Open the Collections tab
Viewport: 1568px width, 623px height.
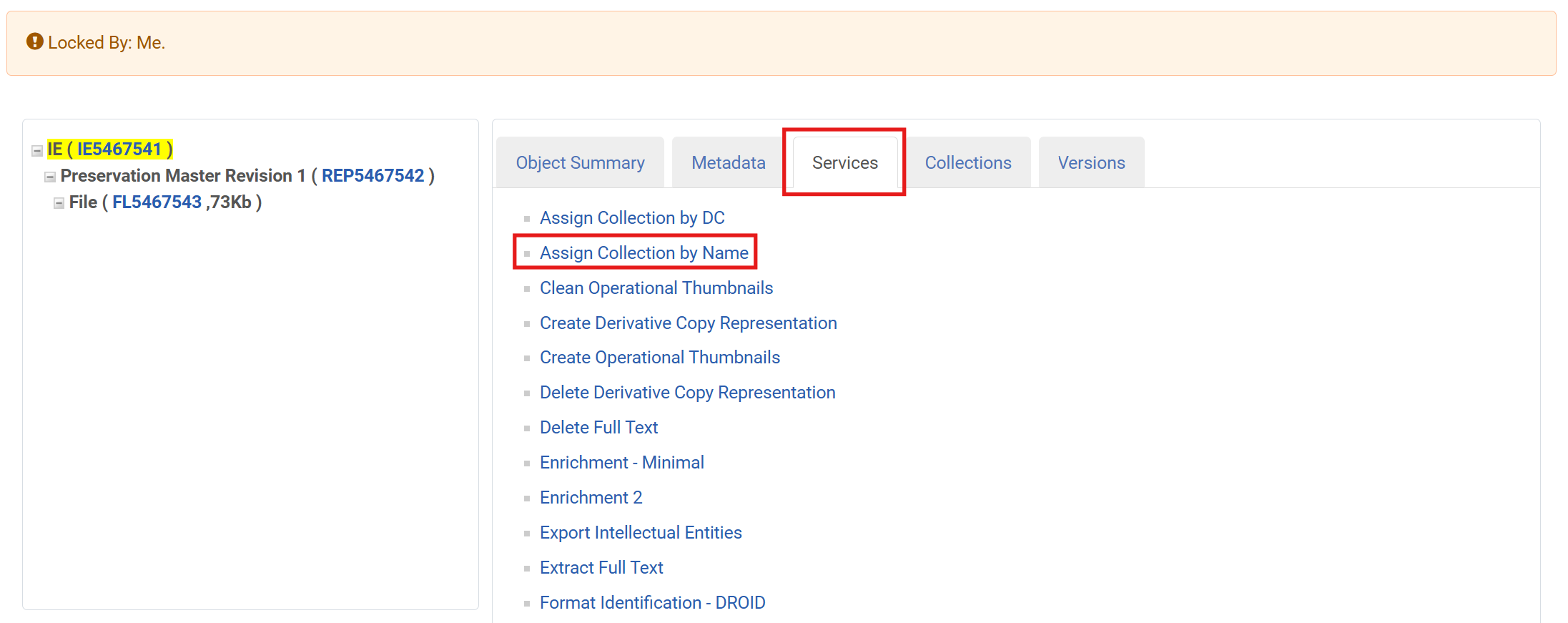[x=967, y=163]
